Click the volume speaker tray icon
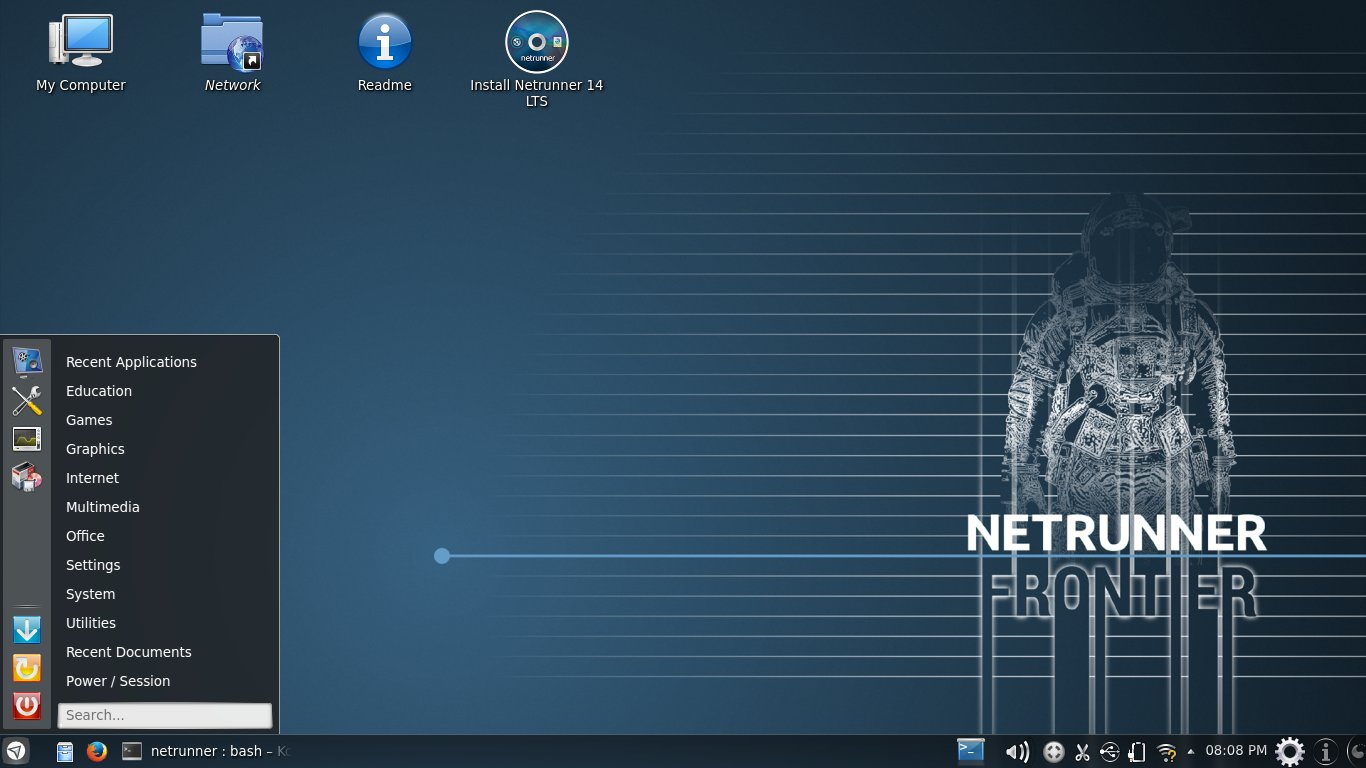This screenshot has width=1366, height=768. pyautogui.click(x=1017, y=752)
